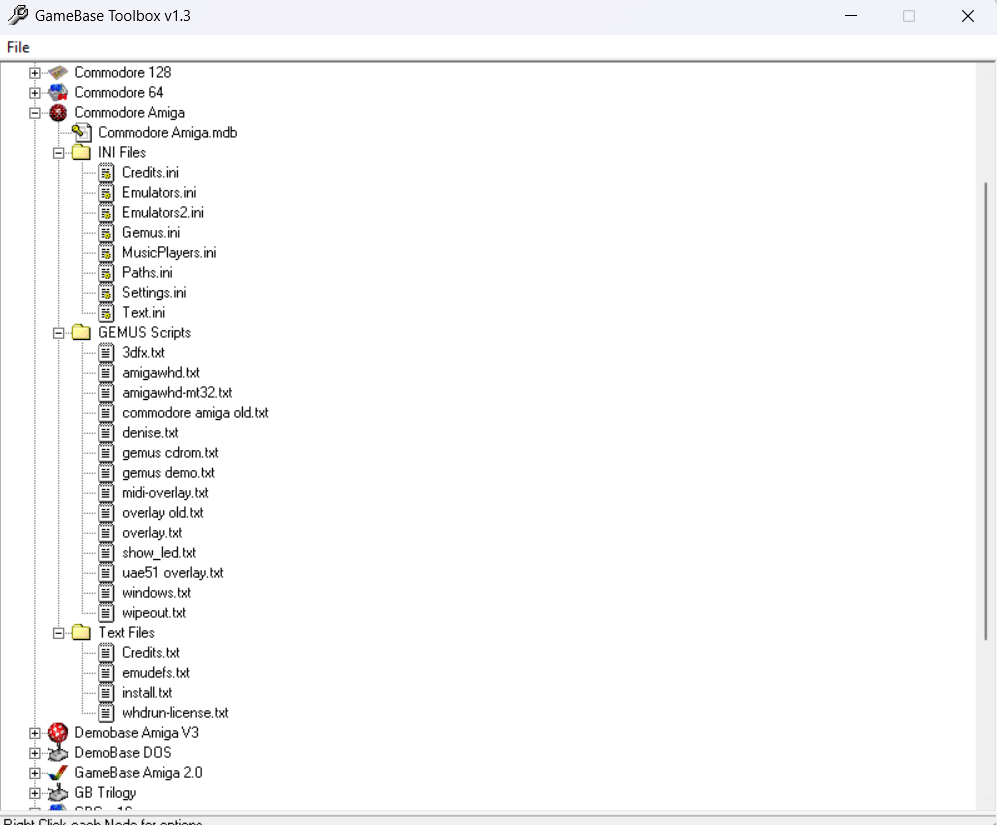Click the Gemus.ini file icon
The width and height of the screenshot is (997, 825).
coord(106,233)
